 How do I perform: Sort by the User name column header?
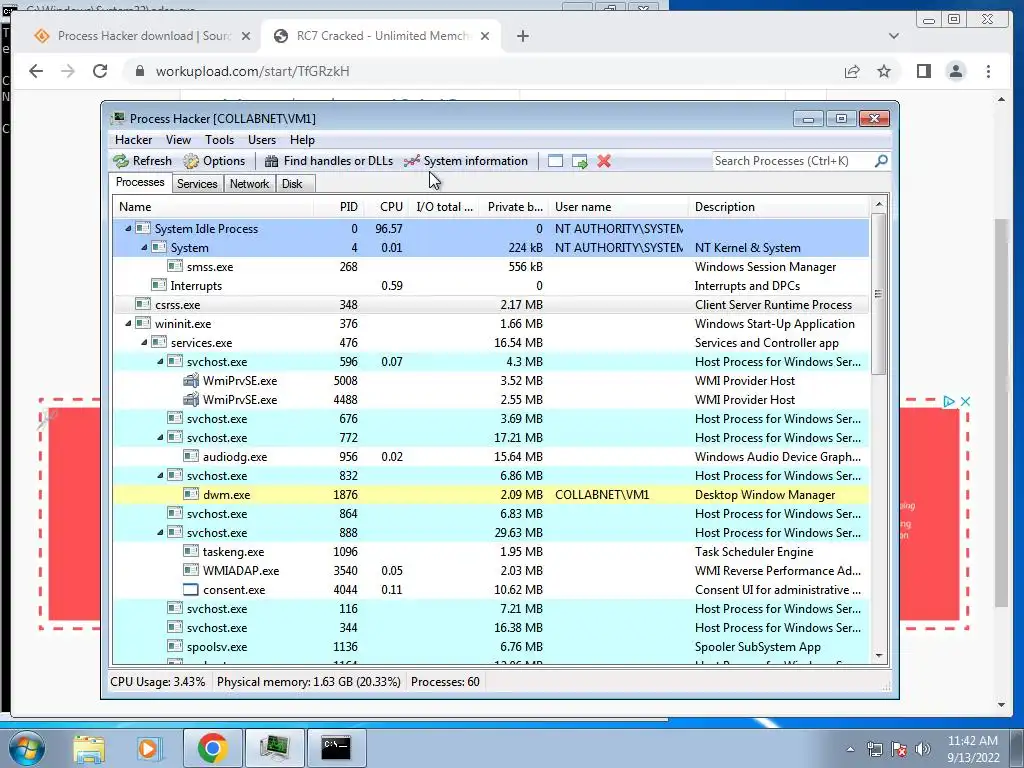pos(618,207)
